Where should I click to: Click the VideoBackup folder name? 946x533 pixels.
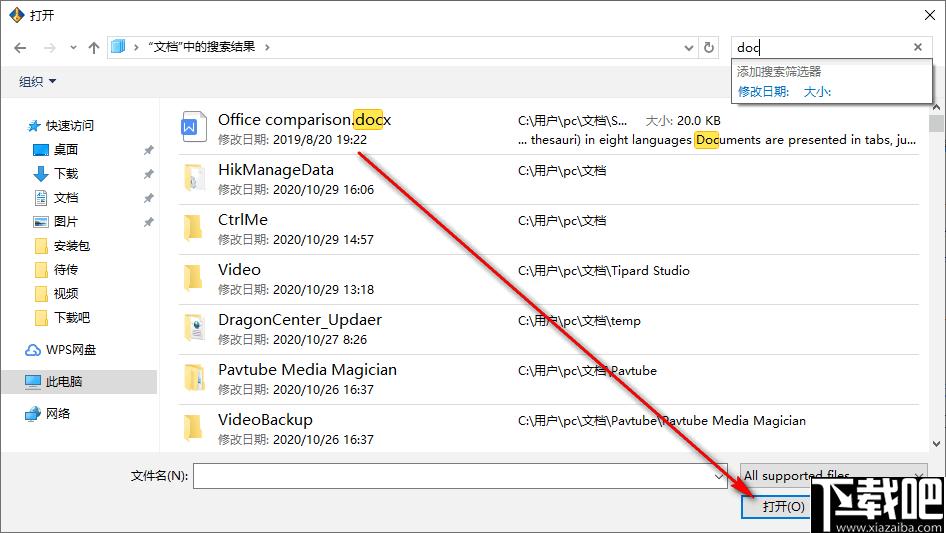(265, 420)
